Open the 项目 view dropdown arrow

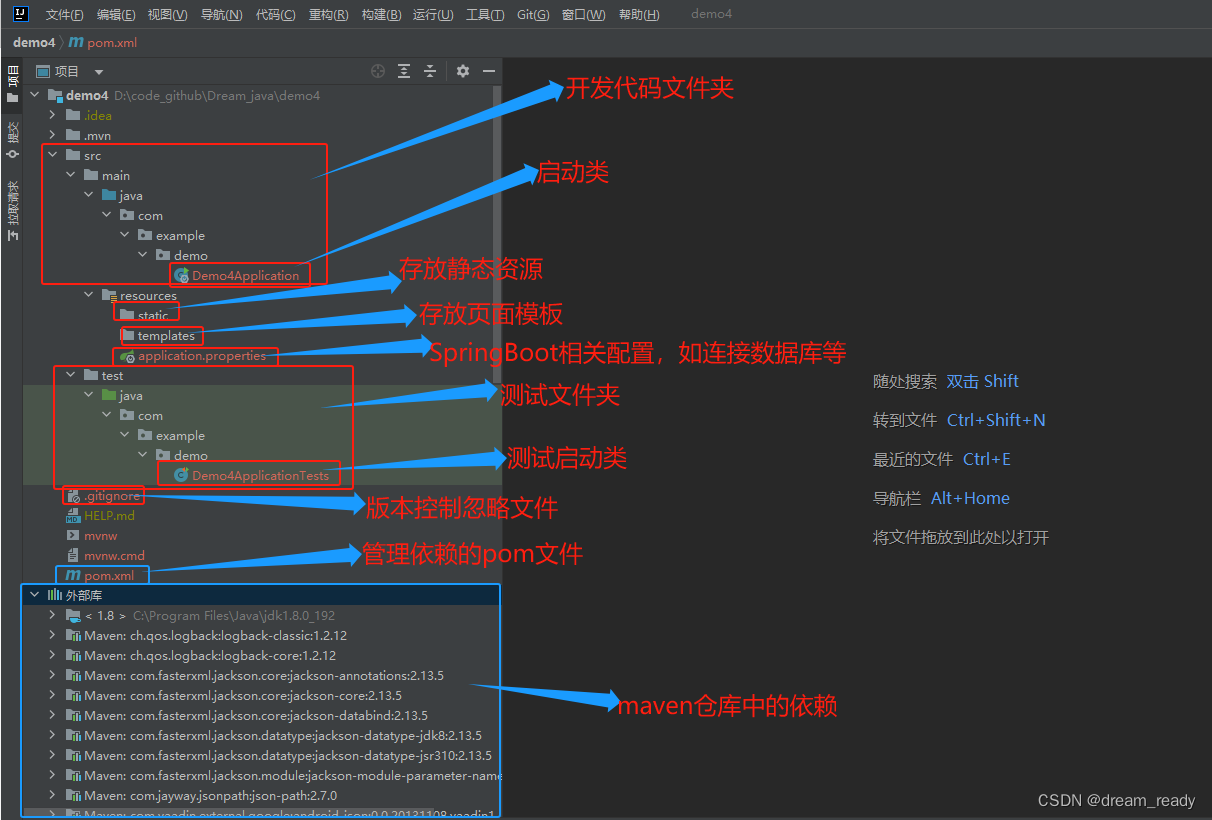tap(98, 71)
